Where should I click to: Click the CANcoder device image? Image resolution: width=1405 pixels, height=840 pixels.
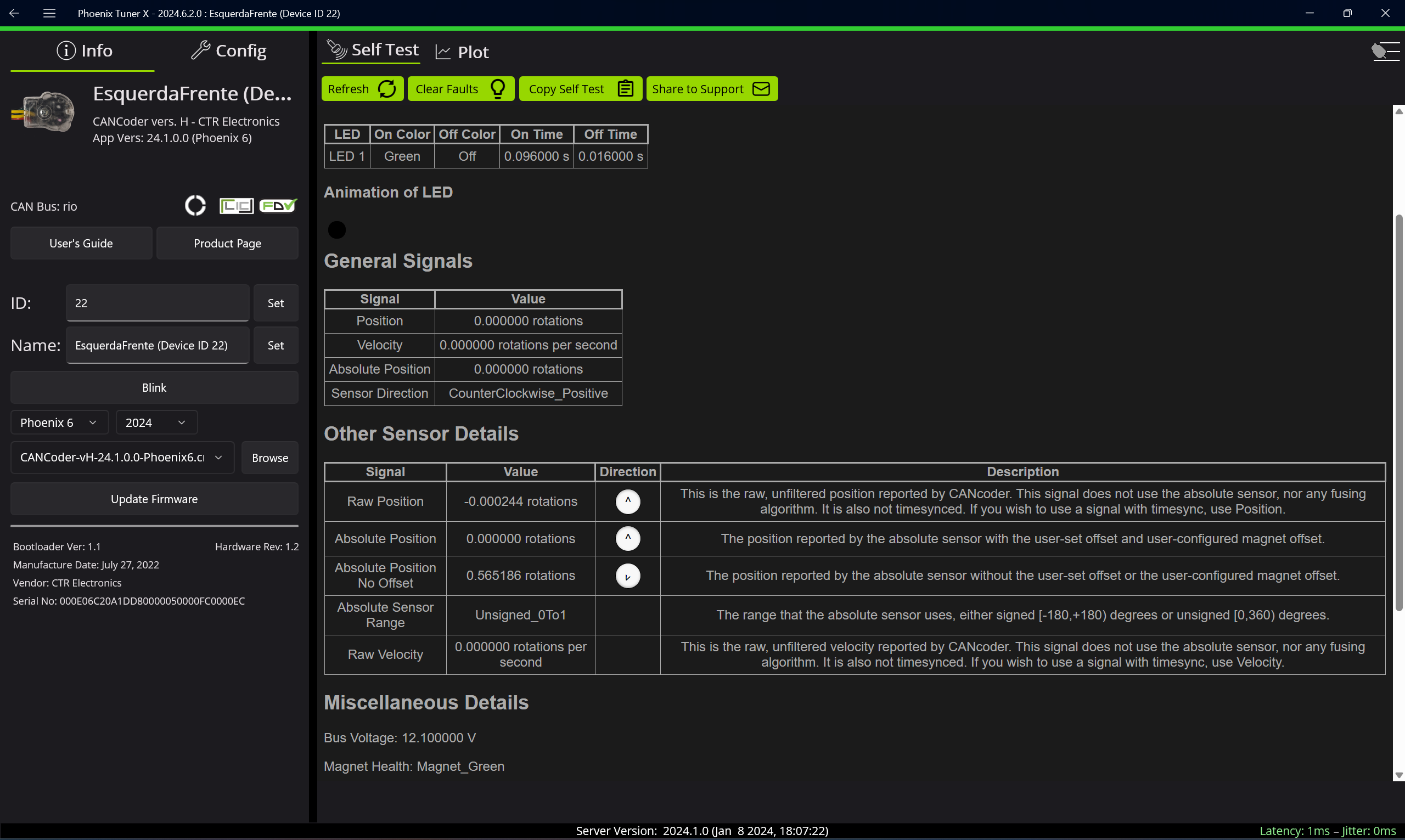43,111
